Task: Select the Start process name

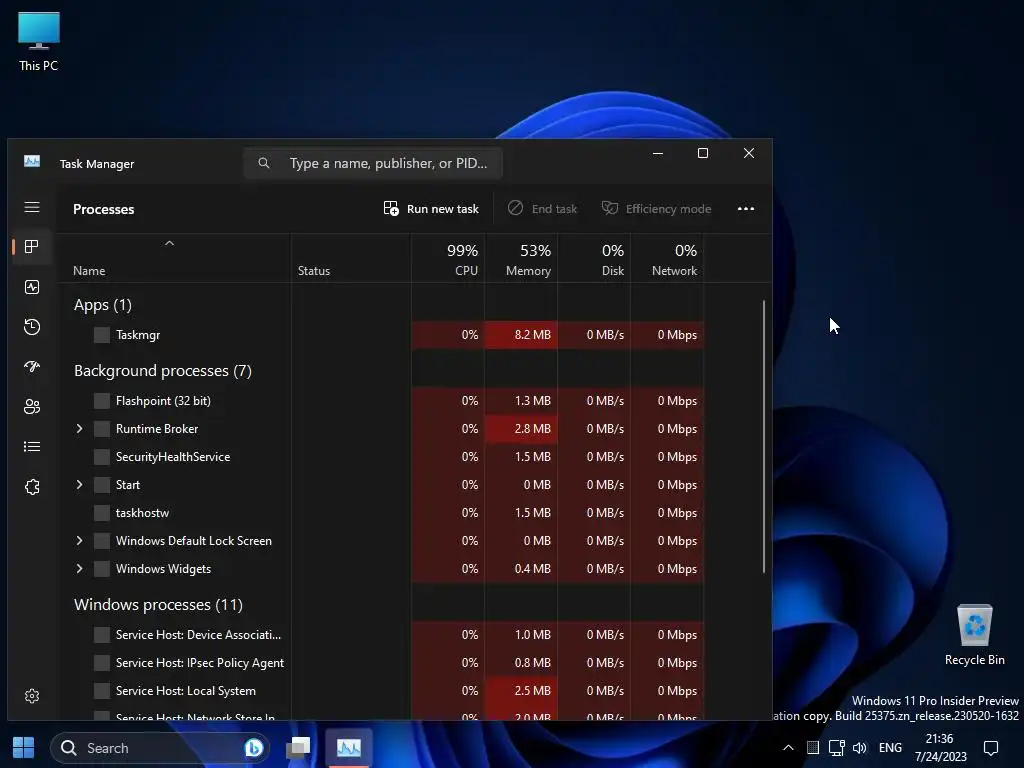Action: (x=128, y=485)
